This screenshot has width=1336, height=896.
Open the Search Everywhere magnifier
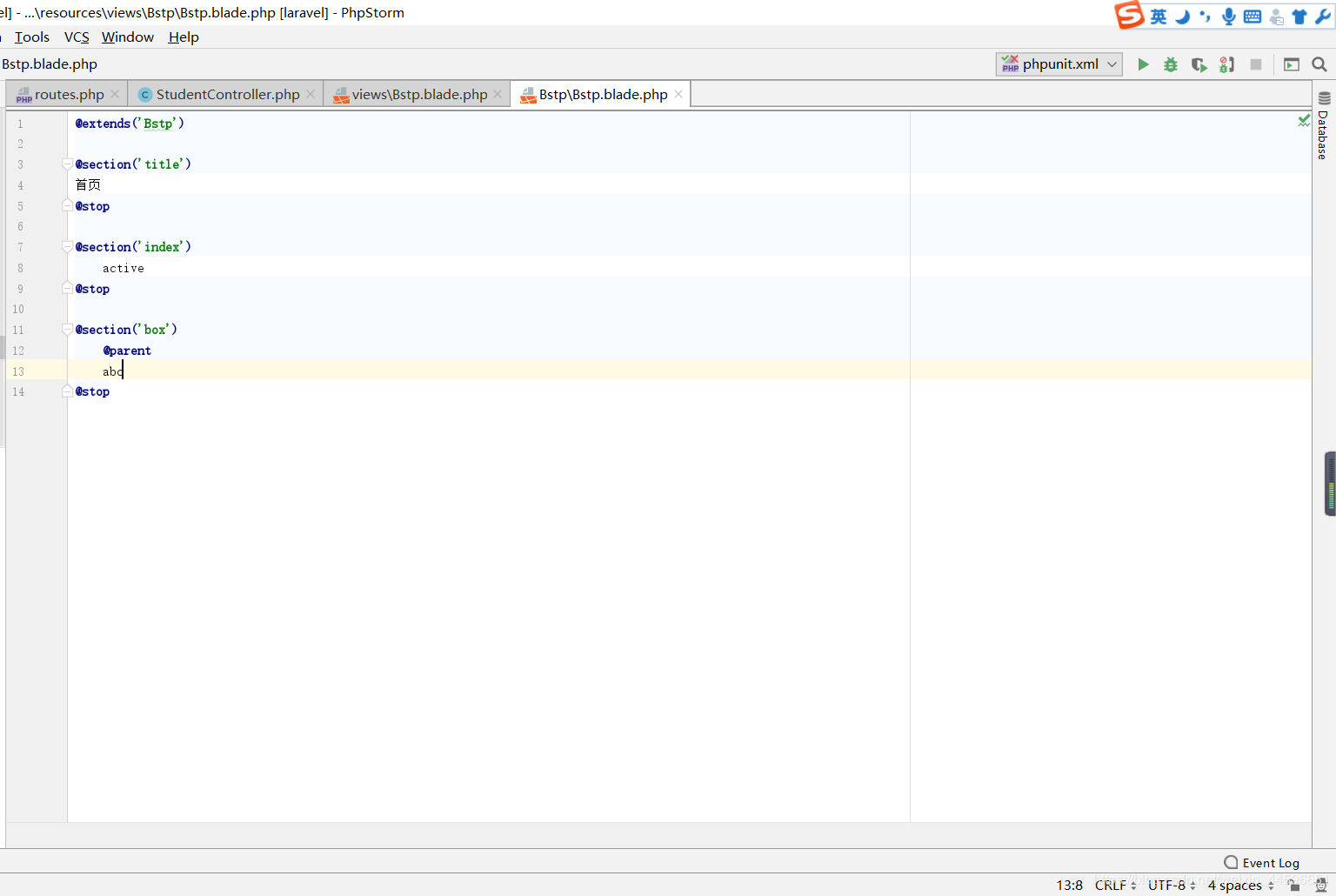(1319, 64)
